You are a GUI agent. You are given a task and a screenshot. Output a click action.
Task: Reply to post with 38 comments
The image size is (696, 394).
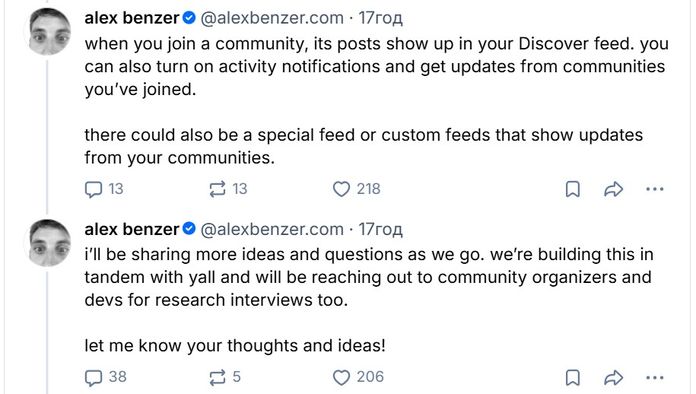(x=105, y=378)
